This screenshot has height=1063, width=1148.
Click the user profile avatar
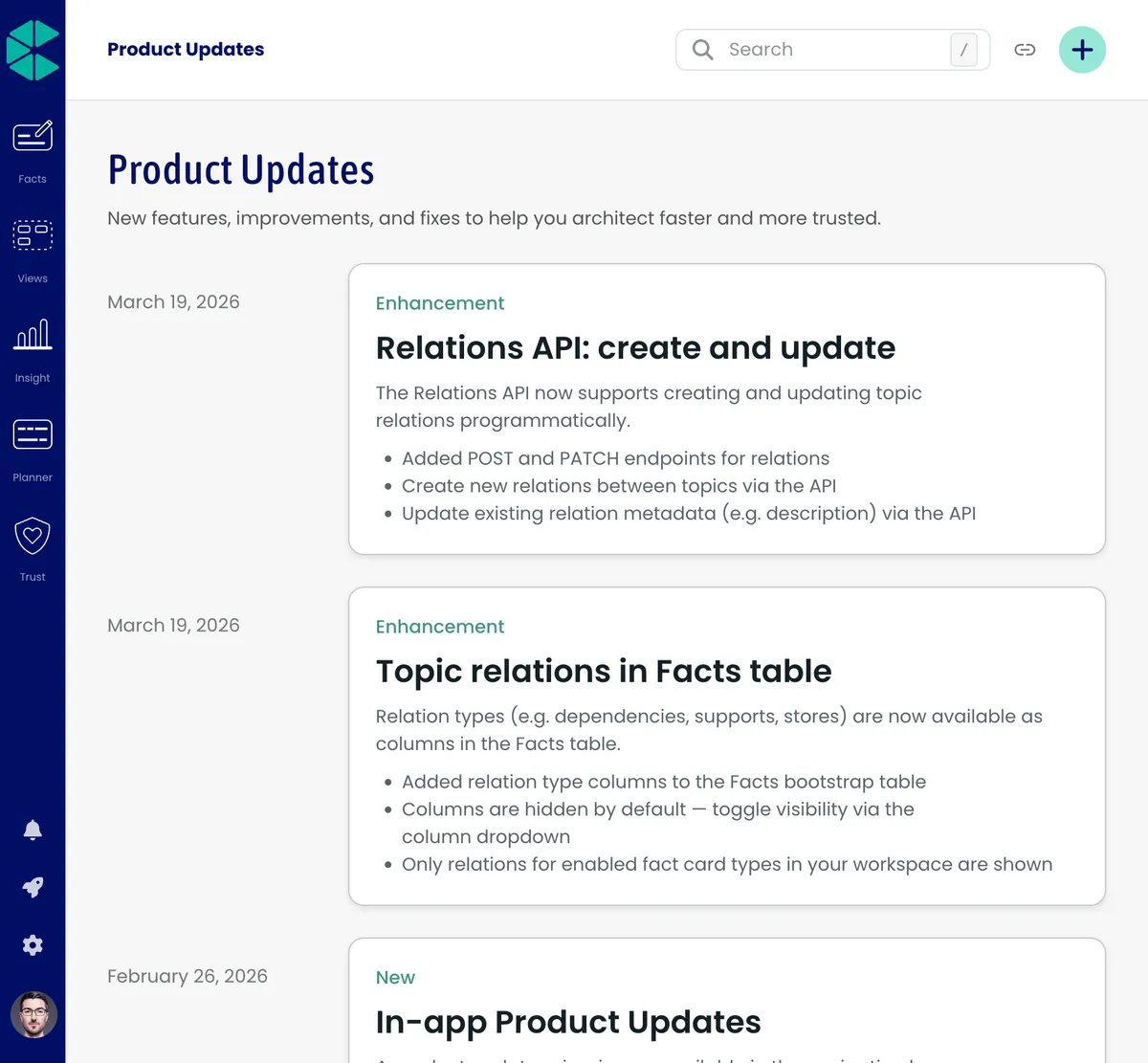tap(33, 1014)
